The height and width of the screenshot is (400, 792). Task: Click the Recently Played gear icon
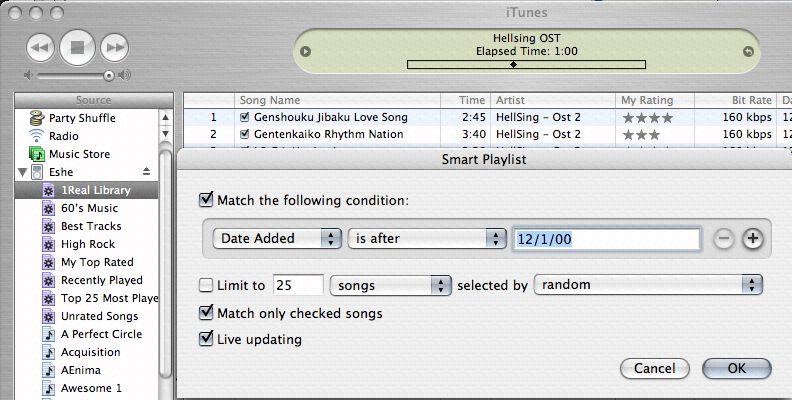[x=48, y=280]
